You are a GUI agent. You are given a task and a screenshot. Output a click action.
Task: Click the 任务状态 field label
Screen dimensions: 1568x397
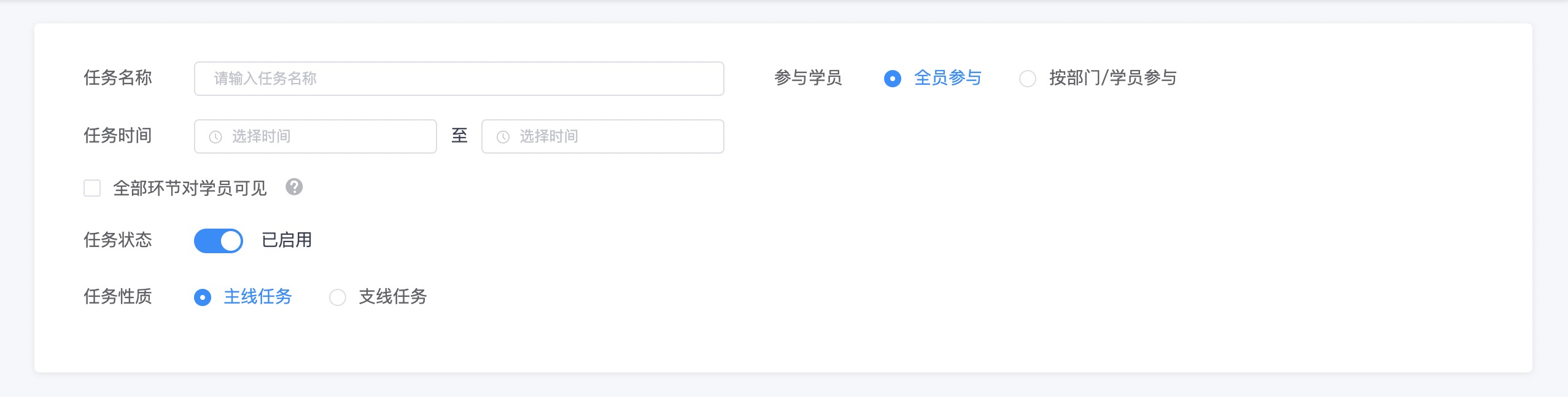(118, 240)
